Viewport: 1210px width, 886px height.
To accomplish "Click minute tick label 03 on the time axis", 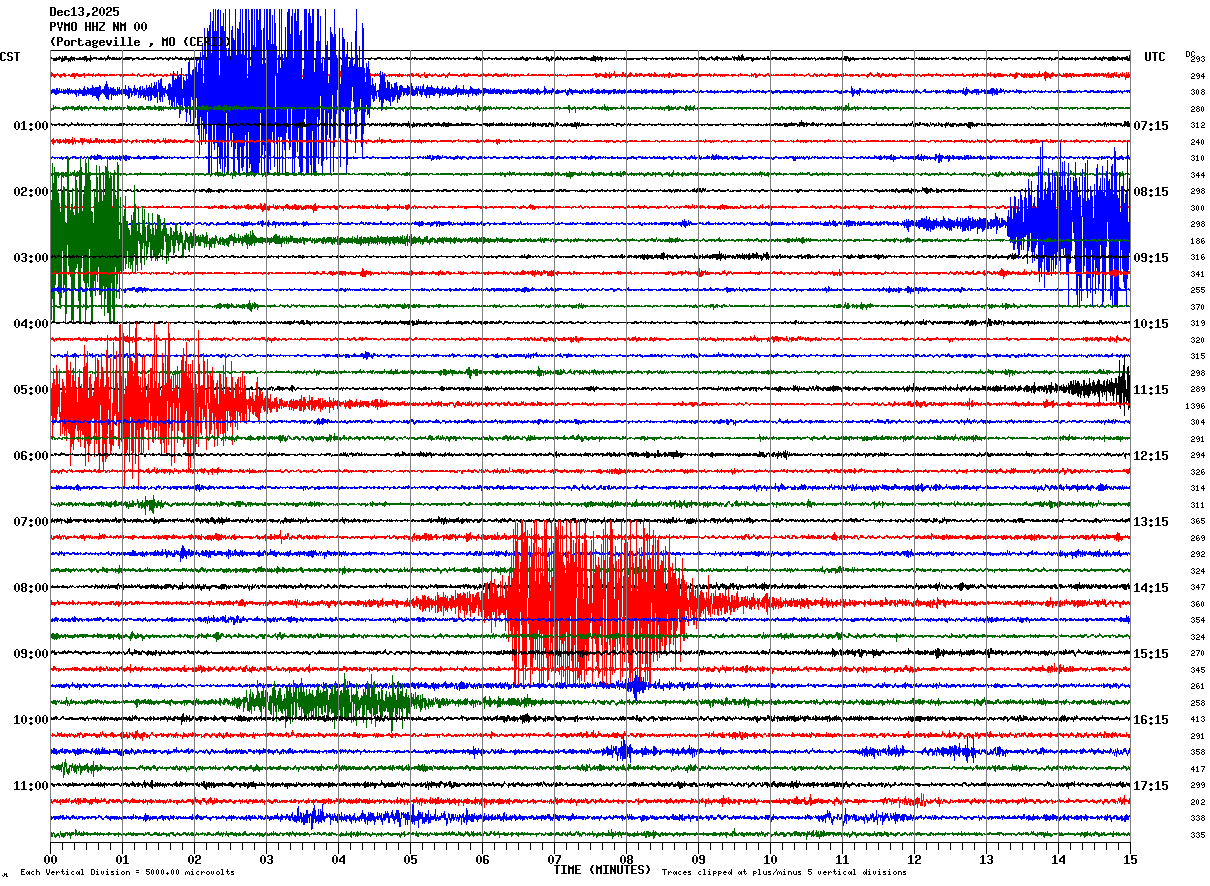I will tap(266, 859).
